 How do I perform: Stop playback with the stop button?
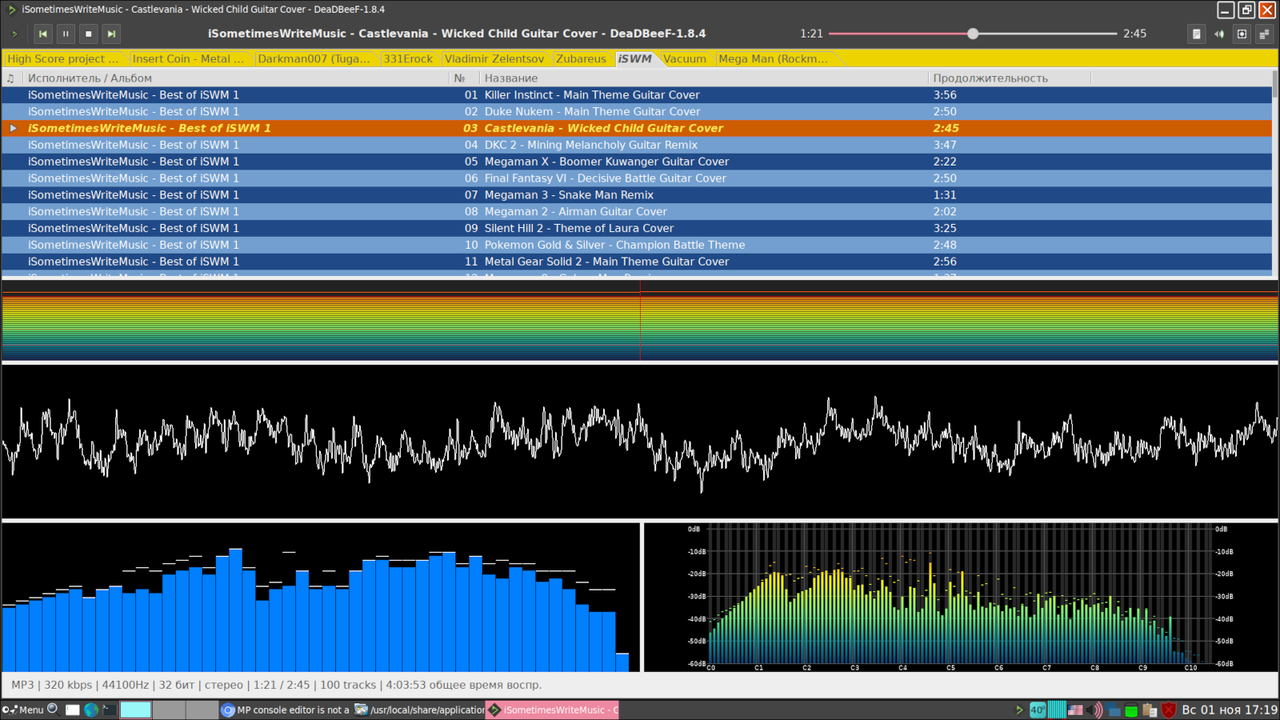point(89,33)
